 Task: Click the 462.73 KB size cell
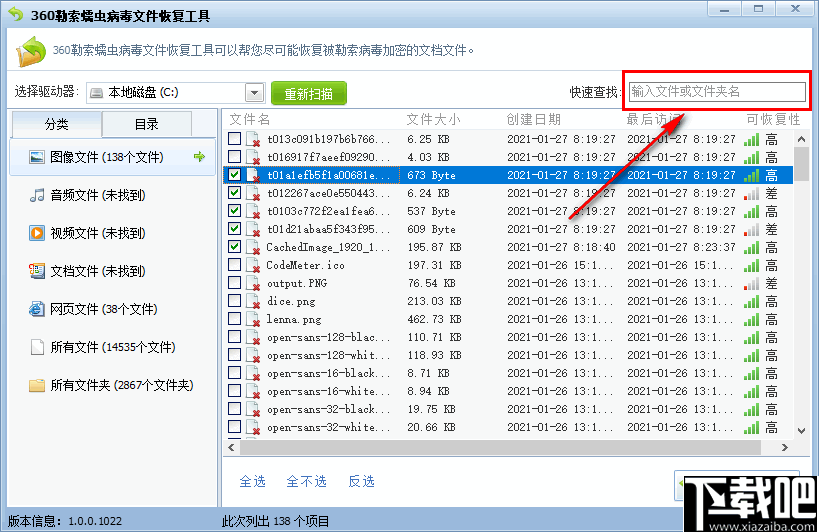tap(434, 319)
